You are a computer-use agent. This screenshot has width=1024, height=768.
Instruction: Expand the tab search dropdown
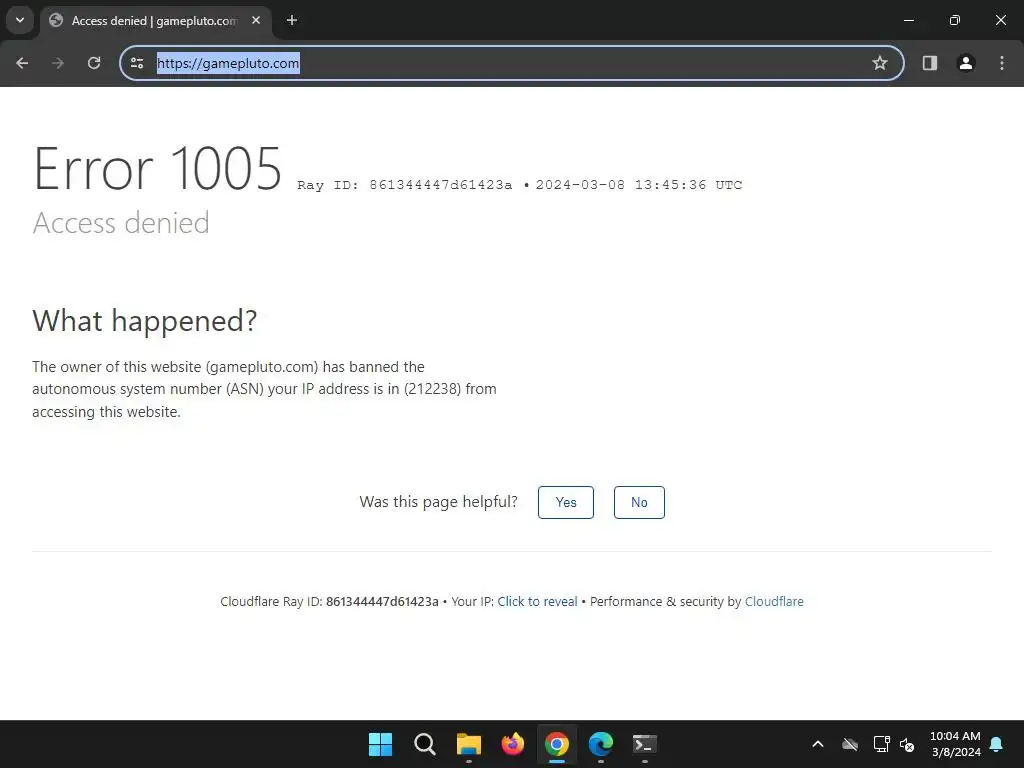20,20
